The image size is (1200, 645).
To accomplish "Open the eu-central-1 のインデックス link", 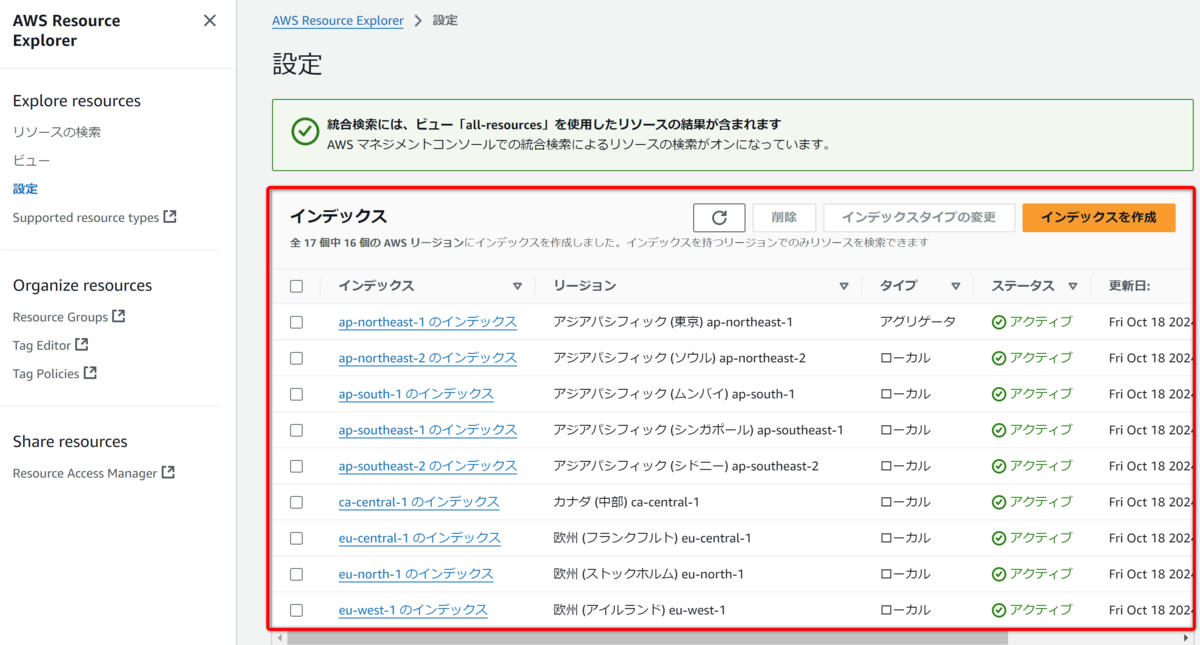I will [420, 538].
